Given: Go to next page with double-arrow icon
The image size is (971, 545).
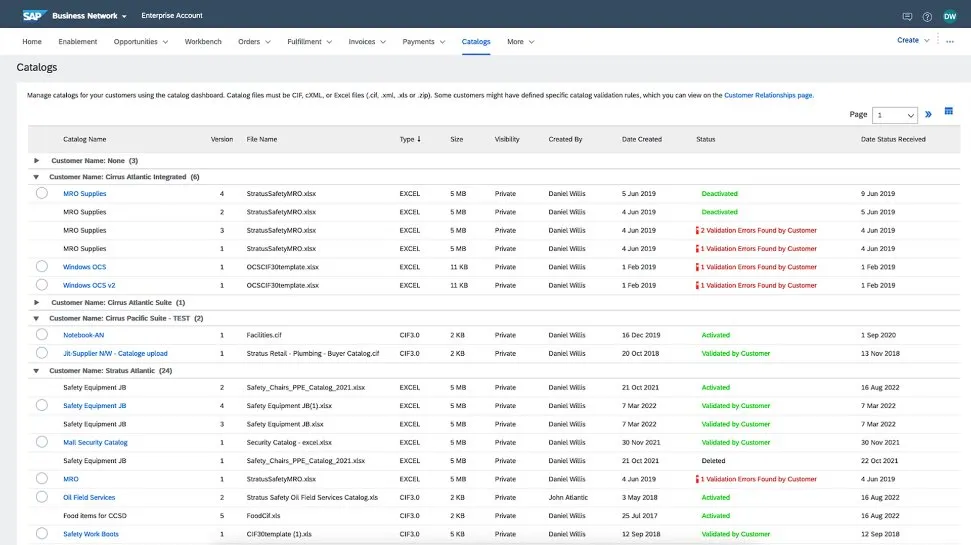Looking at the screenshot, I should pyautogui.click(x=928, y=114).
